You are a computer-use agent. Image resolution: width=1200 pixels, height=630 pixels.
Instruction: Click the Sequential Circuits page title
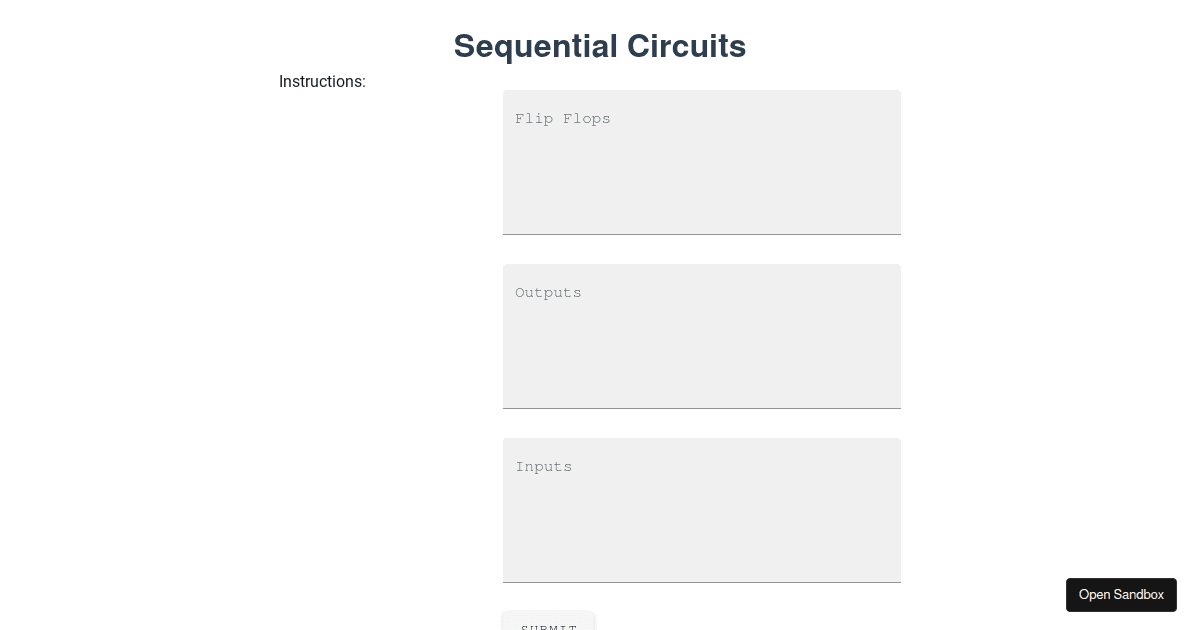(x=599, y=46)
